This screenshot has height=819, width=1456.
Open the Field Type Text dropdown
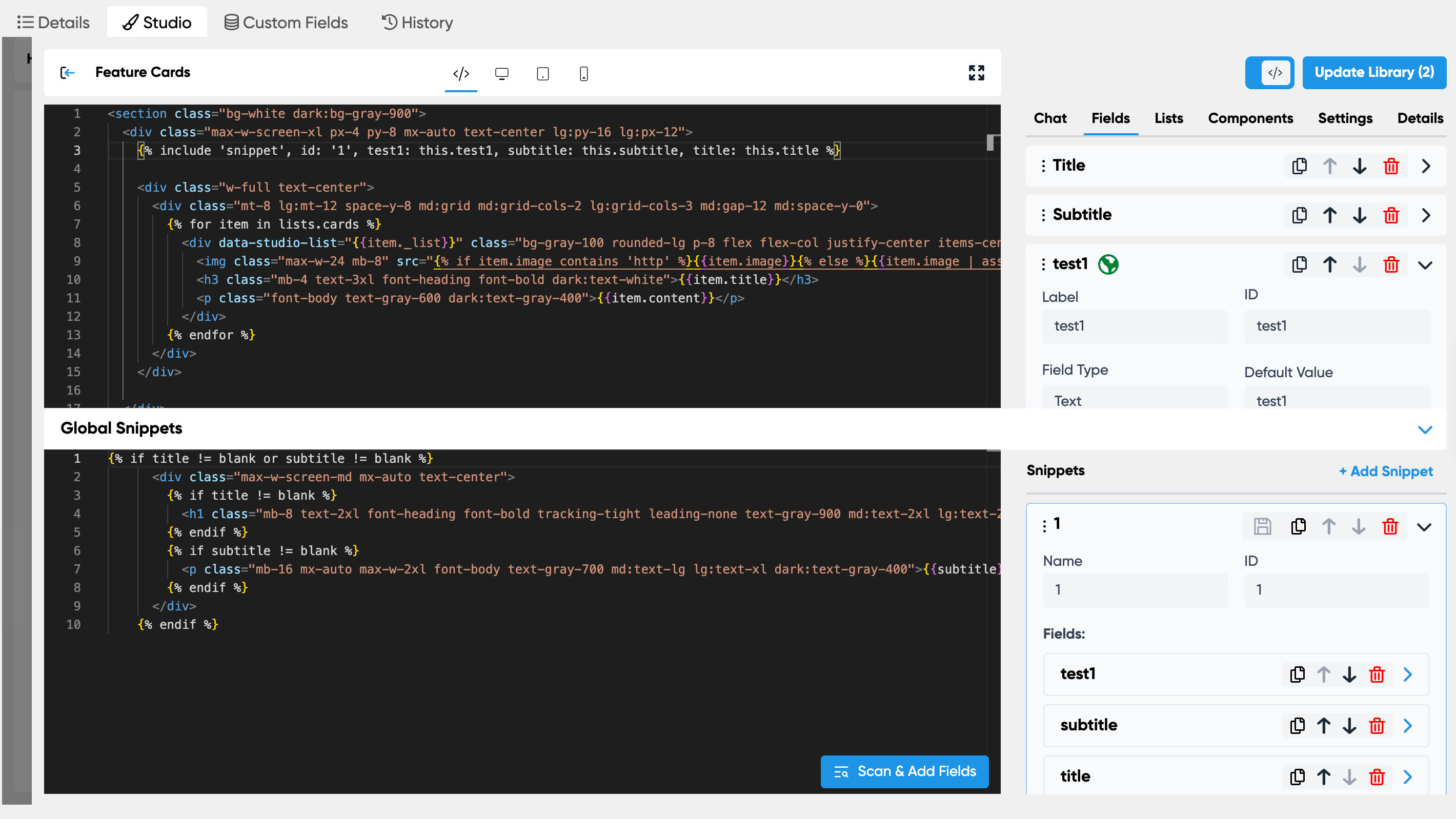point(1134,400)
